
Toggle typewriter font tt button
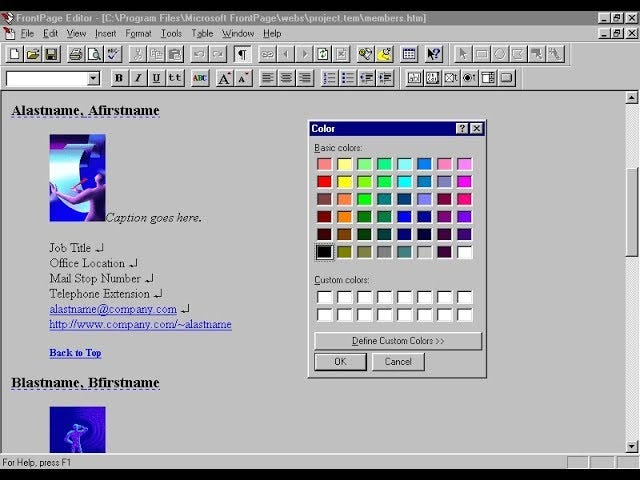click(175, 78)
